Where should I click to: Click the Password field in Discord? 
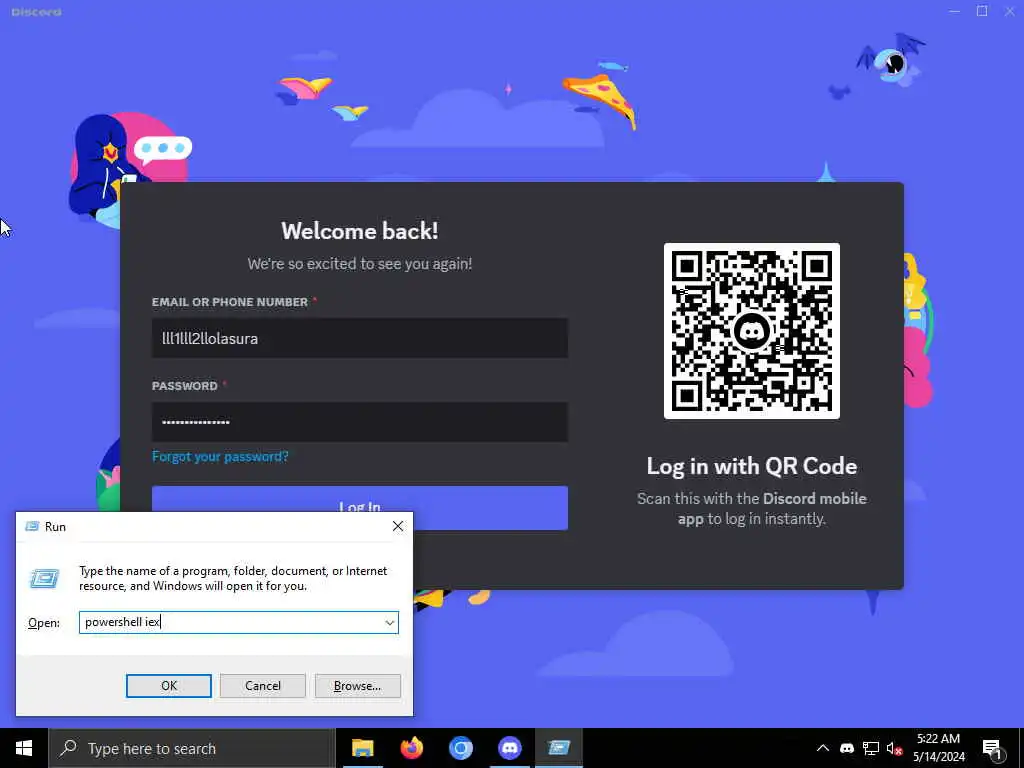[x=360, y=422]
